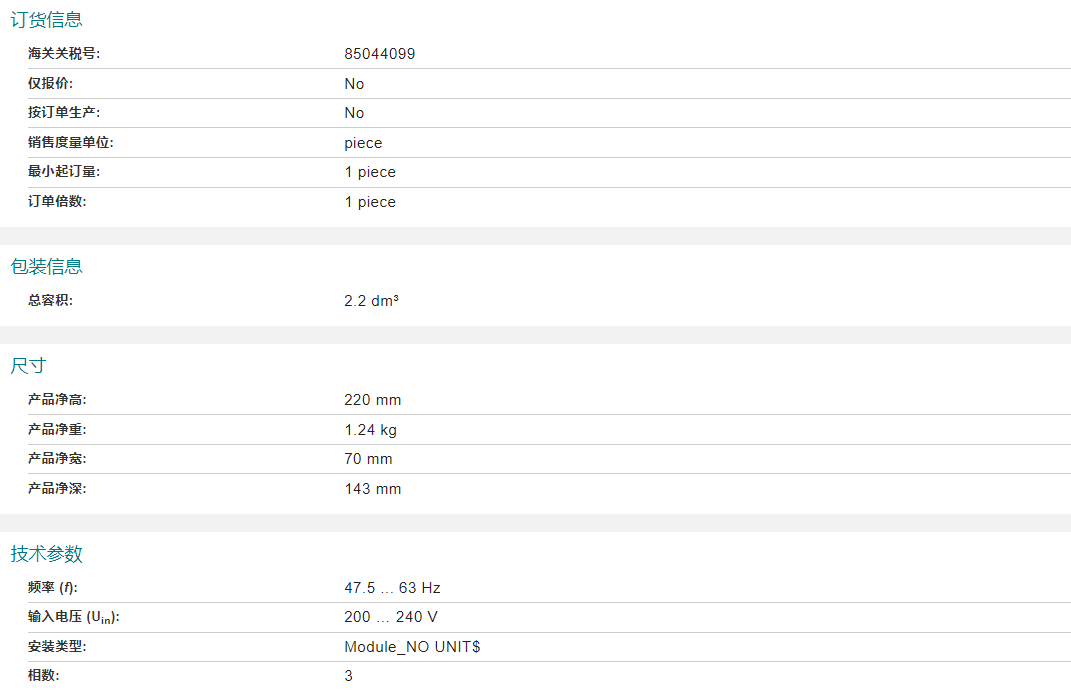Image resolution: width=1071 pixels, height=700 pixels.
Task: Select the Module_NO UNIT$ mounting type value
Action: click(413, 647)
